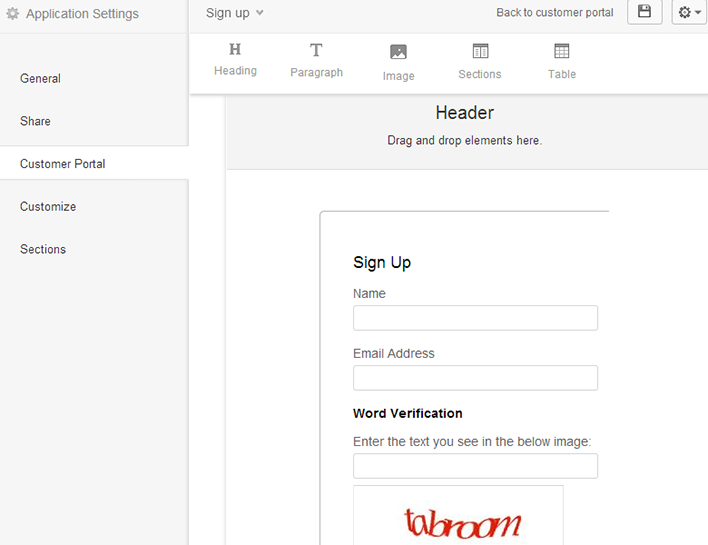Click the Back to customer portal link

(x=555, y=13)
